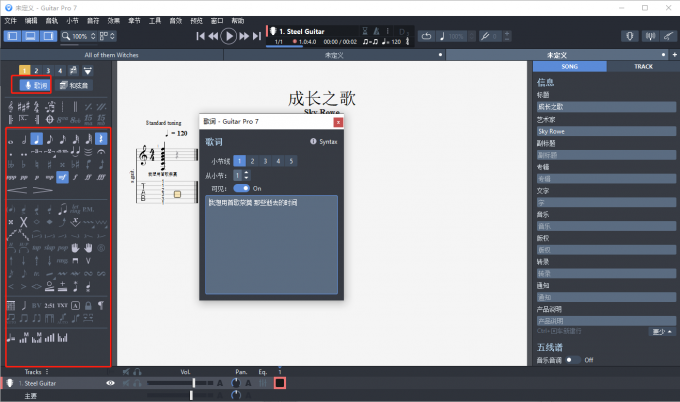Apply the pop technique effect
Screen dimensions: 680x402
point(62,248)
